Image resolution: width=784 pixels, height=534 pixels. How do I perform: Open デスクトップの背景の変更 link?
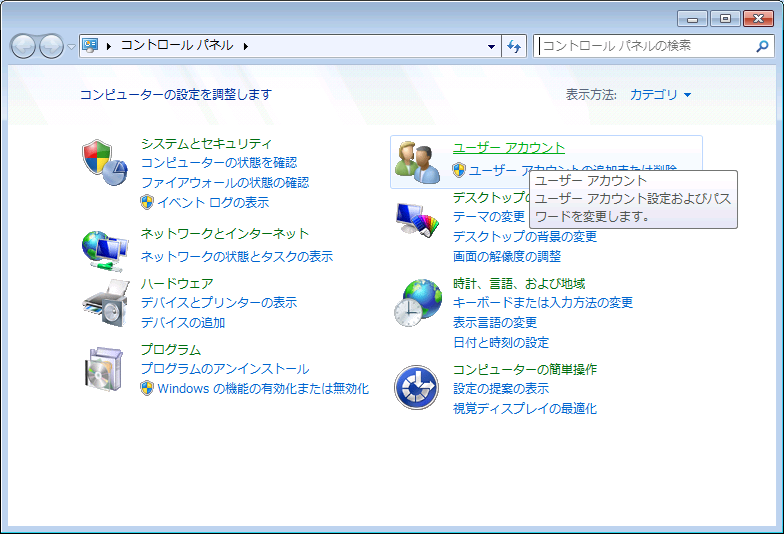coord(524,236)
